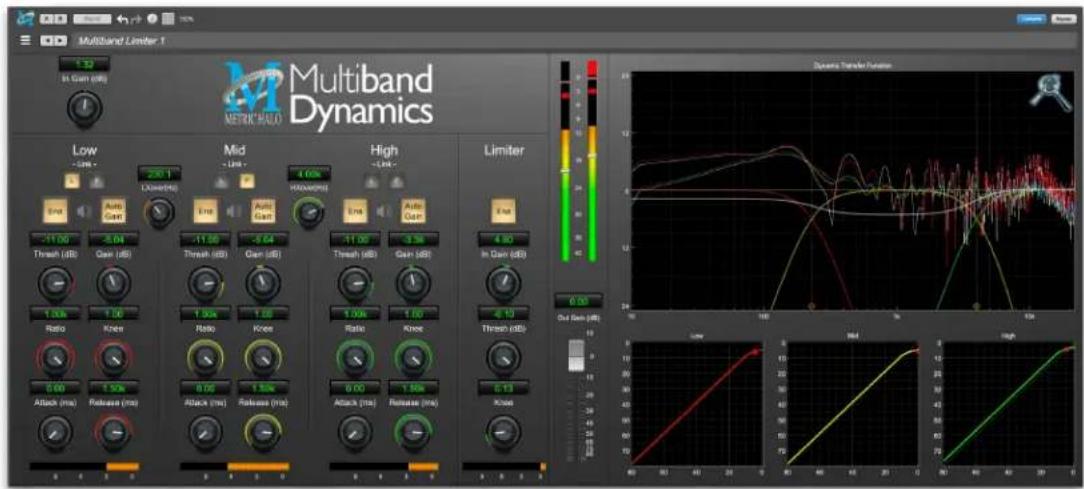
Task: Click the High band Gain knob
Action: pyautogui.click(x=413, y=283)
